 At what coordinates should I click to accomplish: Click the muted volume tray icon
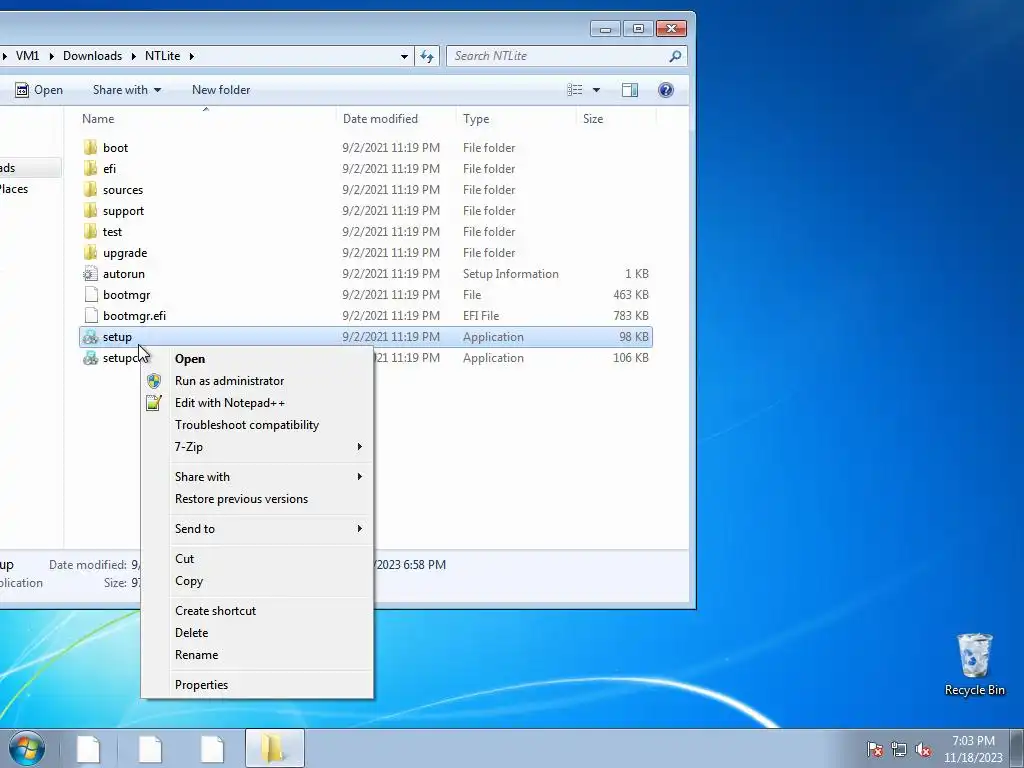923,749
